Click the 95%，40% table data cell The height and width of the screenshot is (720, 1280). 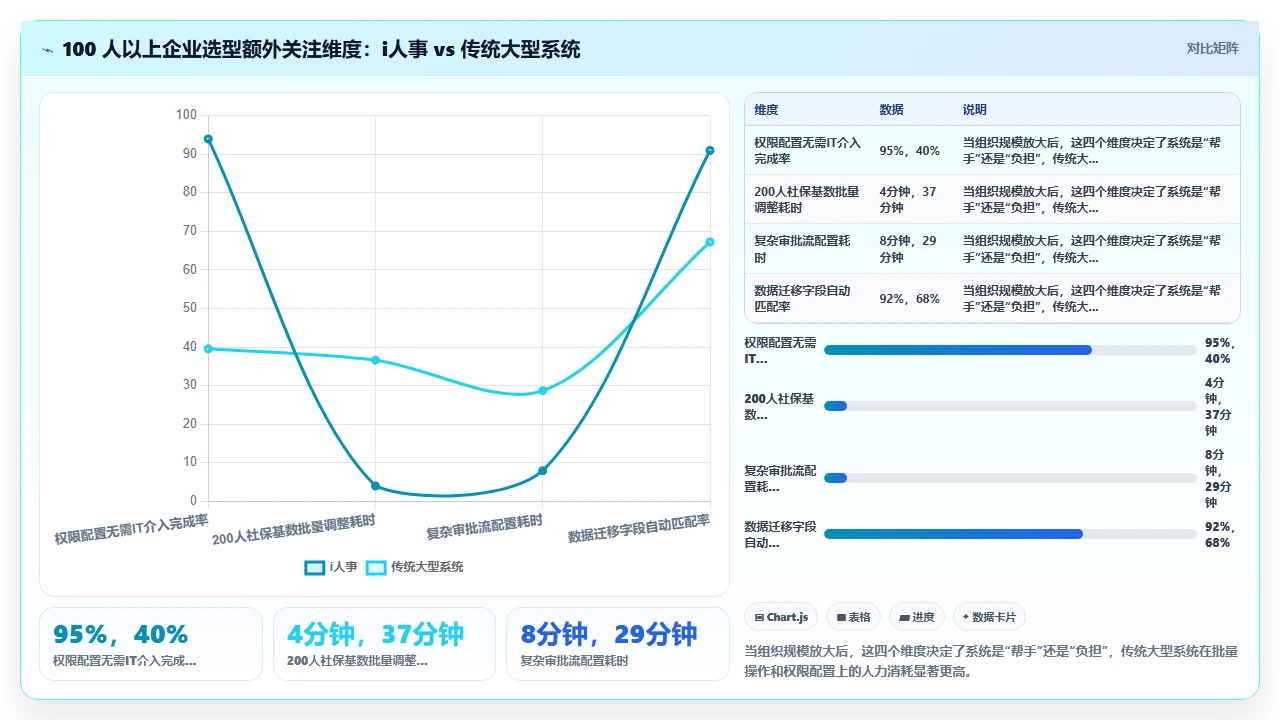pos(909,151)
